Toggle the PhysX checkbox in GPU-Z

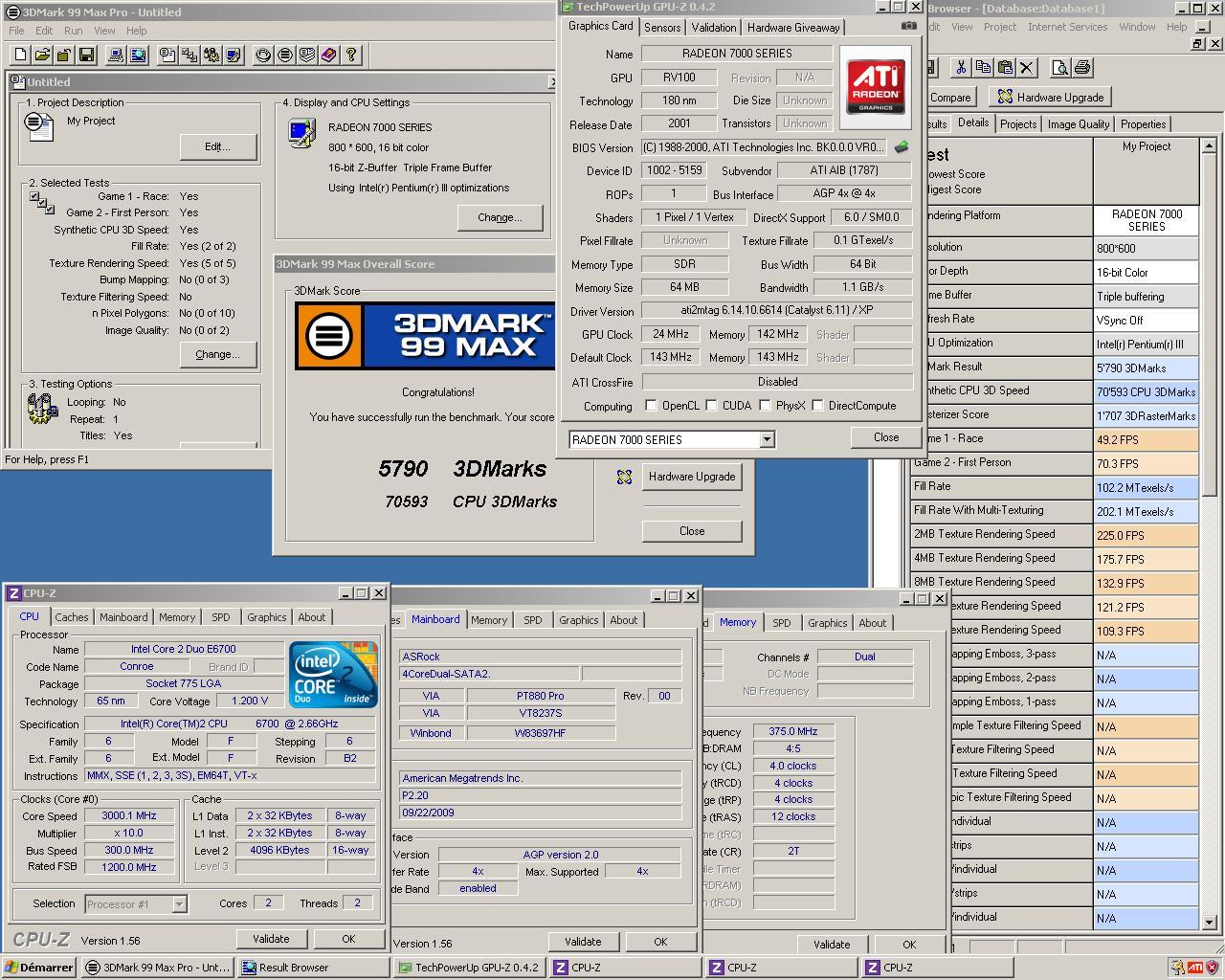point(765,406)
